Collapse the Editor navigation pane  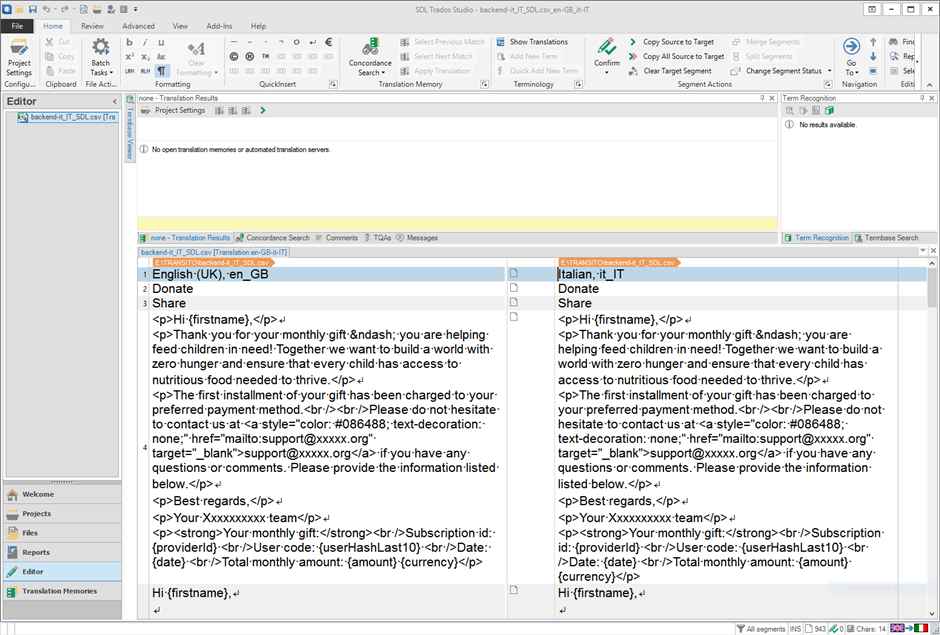[115, 101]
